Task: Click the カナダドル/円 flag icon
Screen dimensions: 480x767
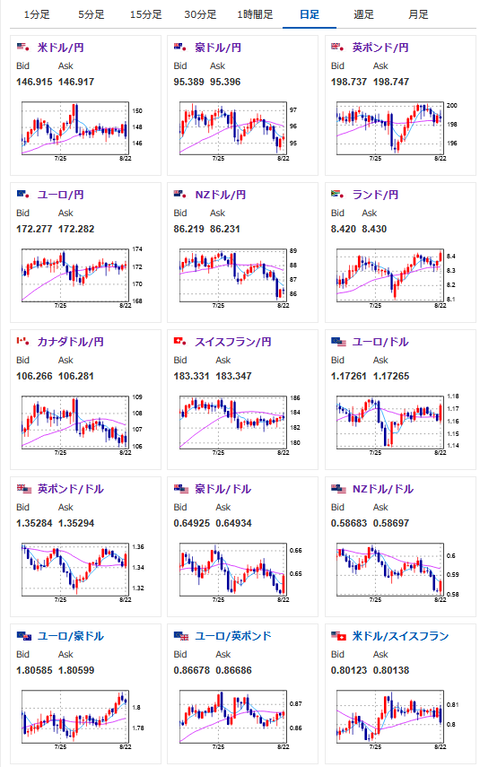Action: click(23, 341)
